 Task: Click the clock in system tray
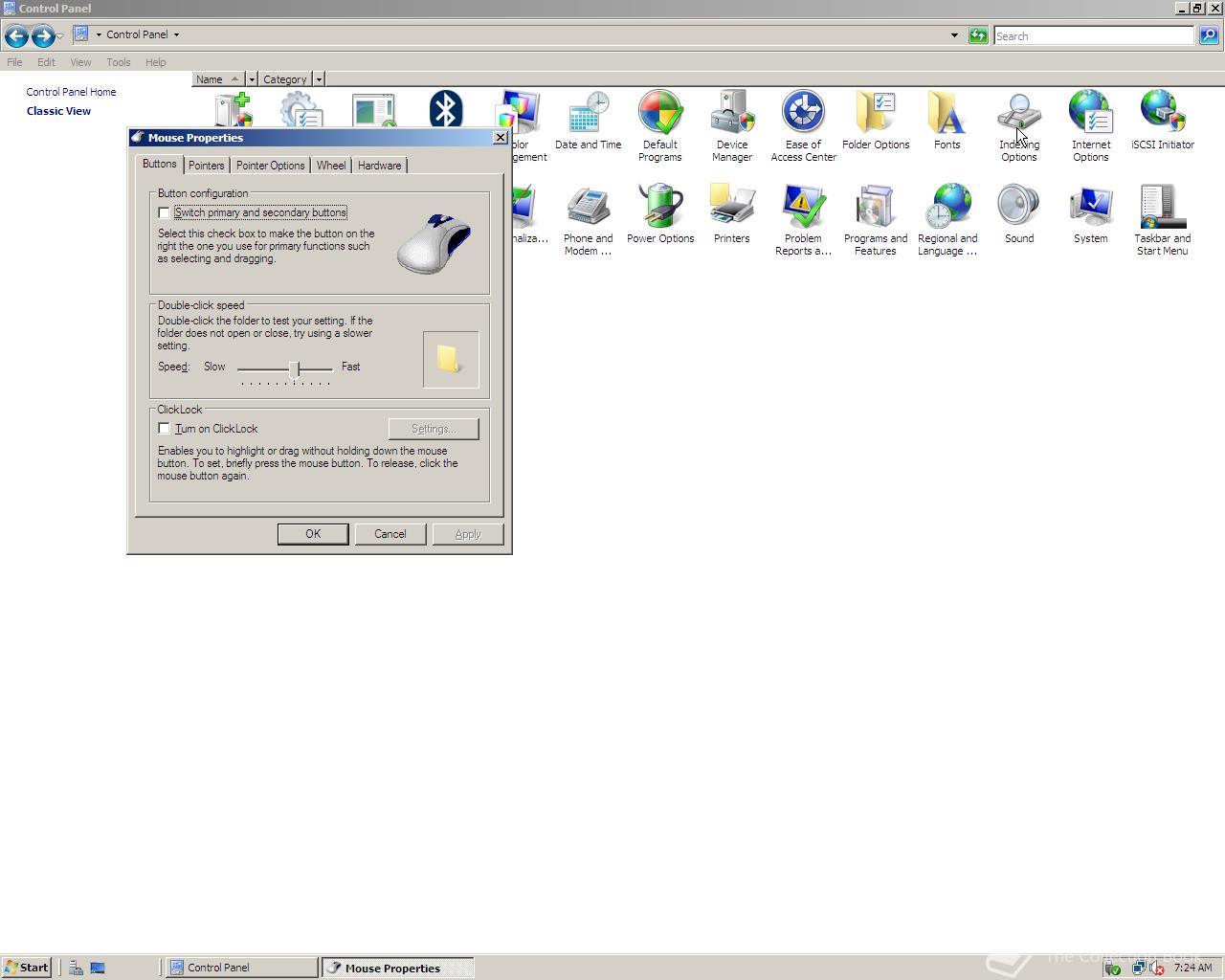[1192, 968]
